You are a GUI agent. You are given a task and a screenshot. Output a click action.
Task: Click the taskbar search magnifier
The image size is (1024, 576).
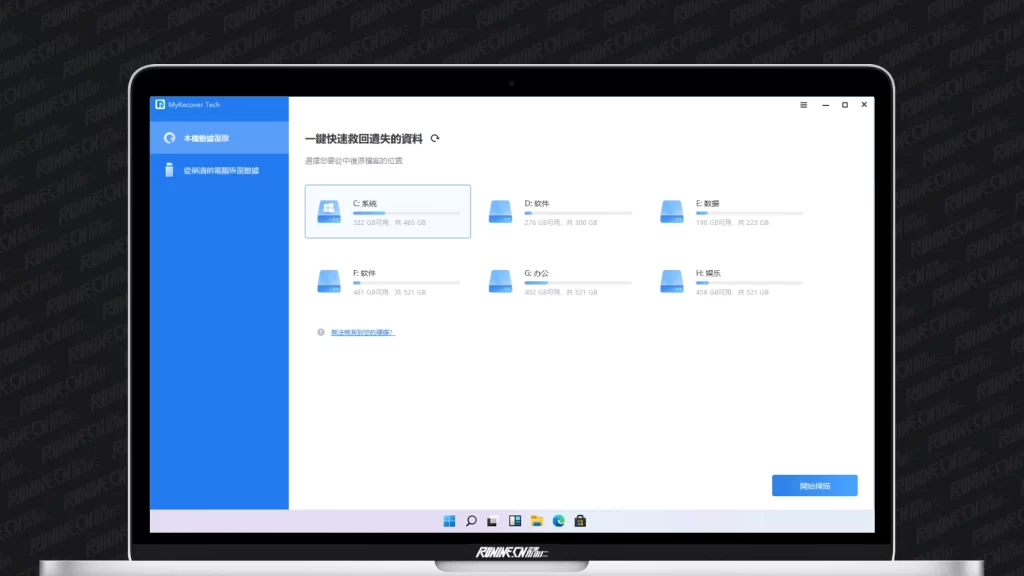point(471,521)
